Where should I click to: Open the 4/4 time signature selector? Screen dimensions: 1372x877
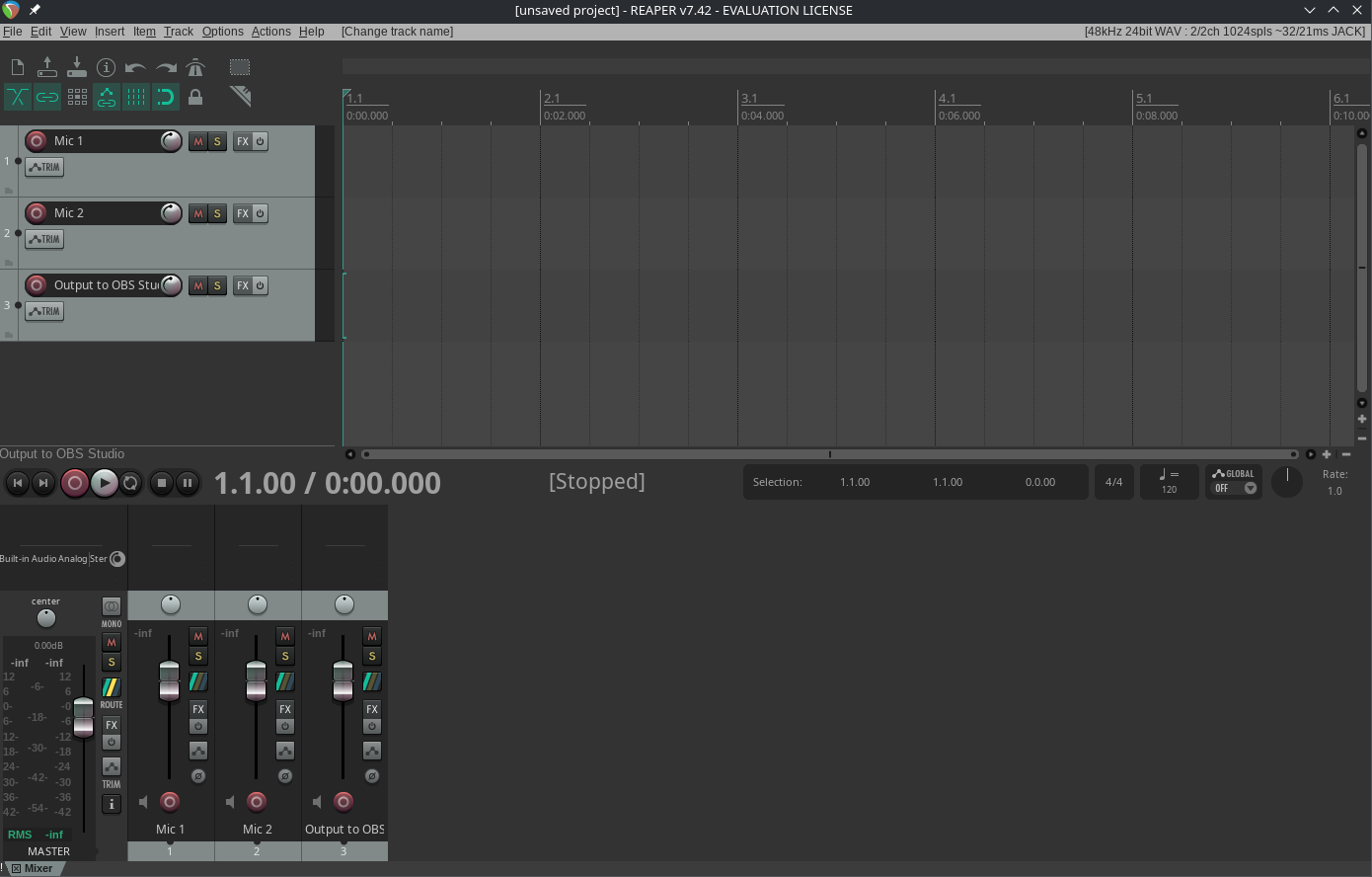(1113, 482)
